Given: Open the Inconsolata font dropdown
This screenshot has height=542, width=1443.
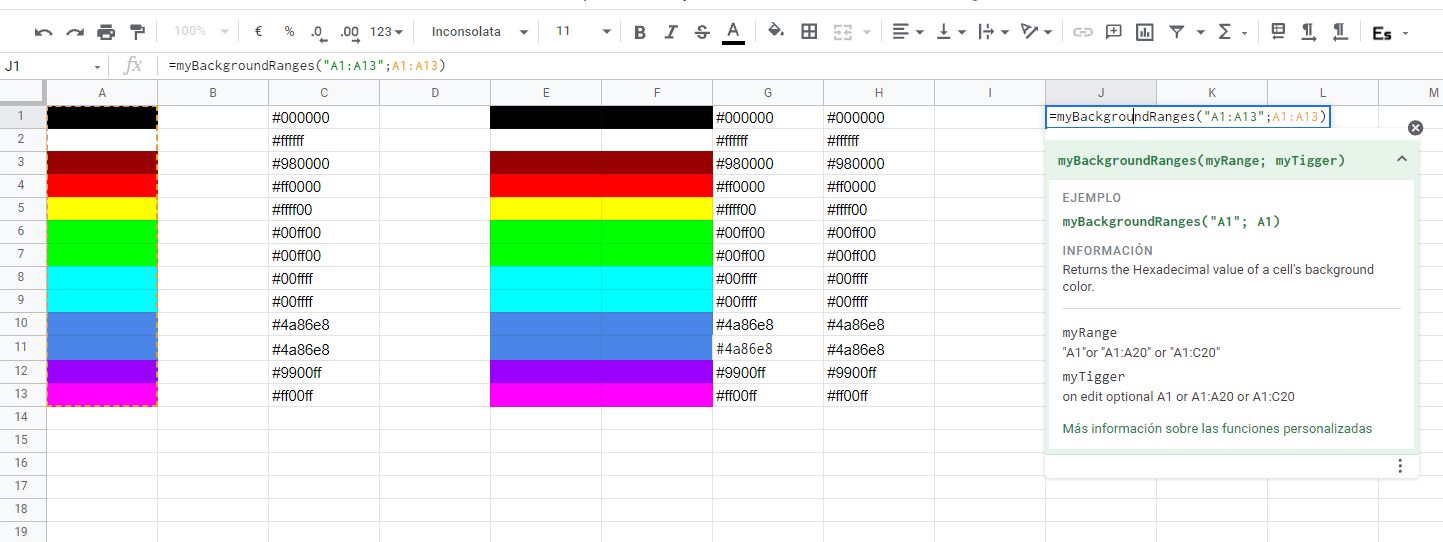Looking at the screenshot, I should [479, 32].
